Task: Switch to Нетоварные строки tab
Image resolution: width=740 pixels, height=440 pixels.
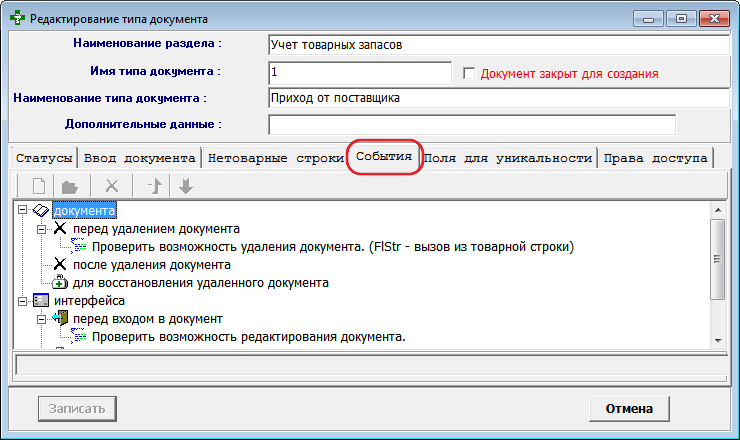Action: click(x=276, y=158)
